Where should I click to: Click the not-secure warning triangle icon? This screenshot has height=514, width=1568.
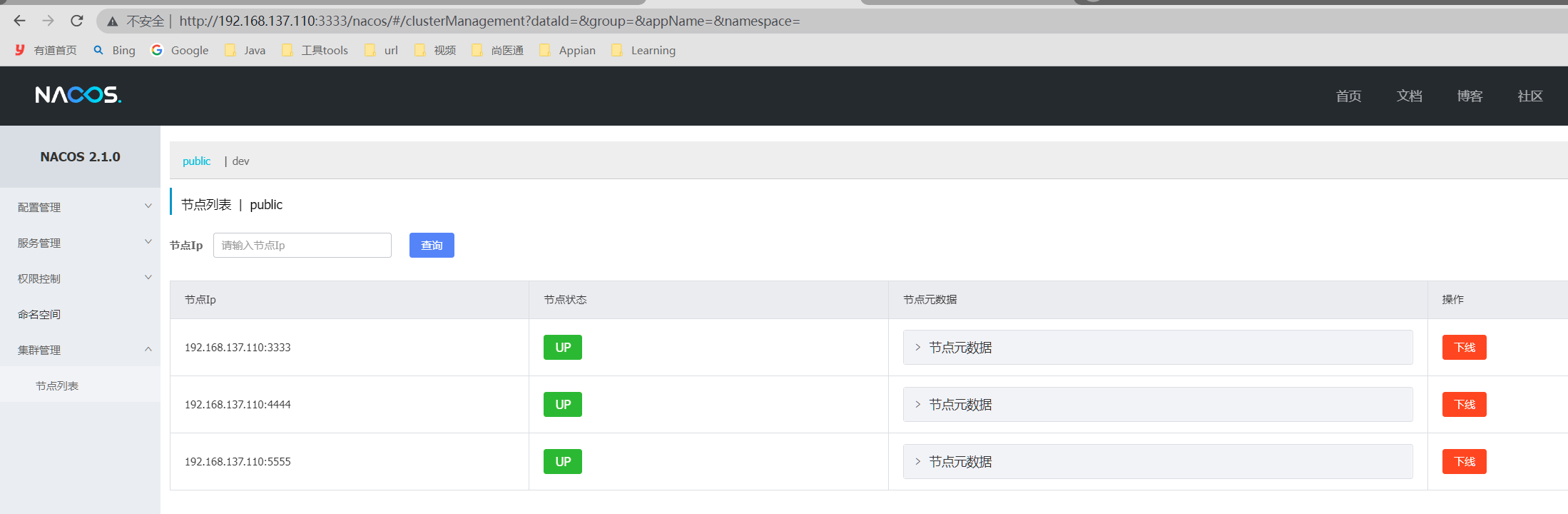coord(113,21)
